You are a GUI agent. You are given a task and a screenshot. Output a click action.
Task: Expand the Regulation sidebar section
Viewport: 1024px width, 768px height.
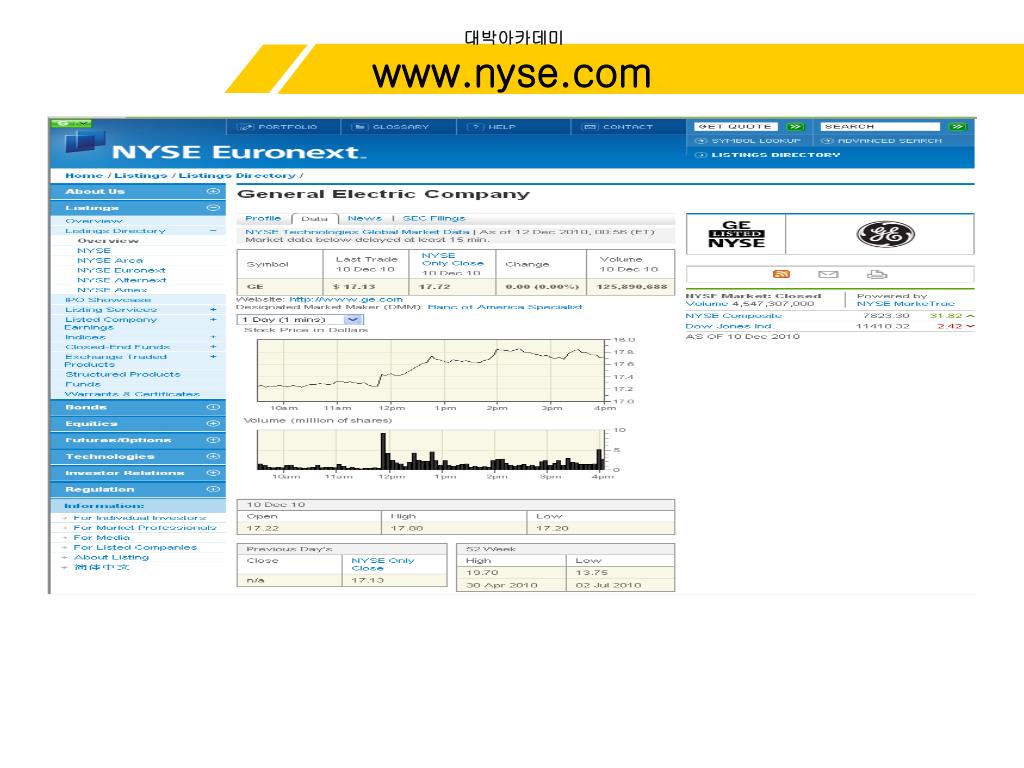pyautogui.click(x=213, y=488)
